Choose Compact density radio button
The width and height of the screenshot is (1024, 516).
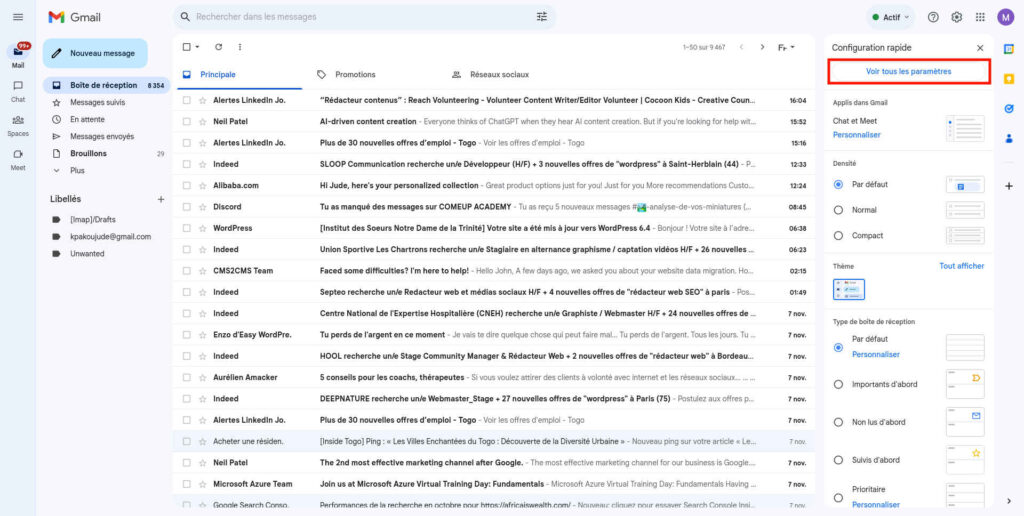(x=839, y=236)
